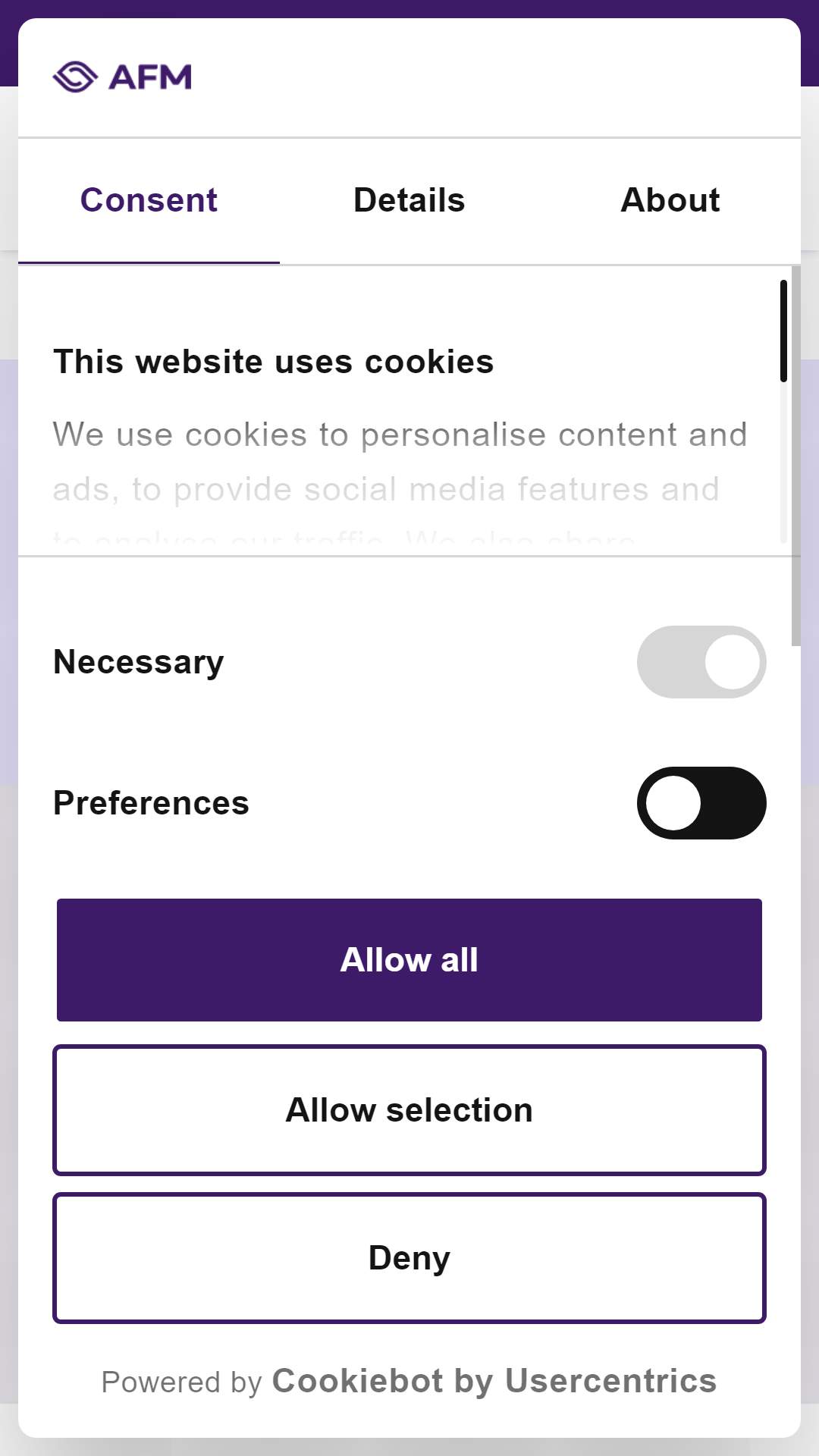Click the purple page header behind the dialog
Viewport: 819px width, 1456px height.
409,8
